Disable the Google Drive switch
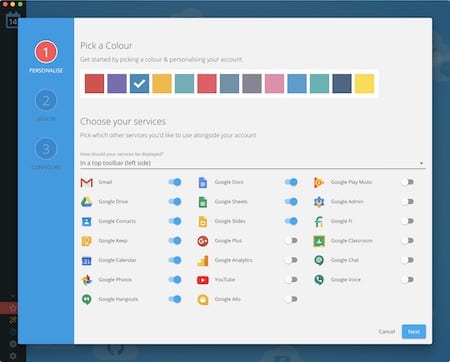 point(175,201)
